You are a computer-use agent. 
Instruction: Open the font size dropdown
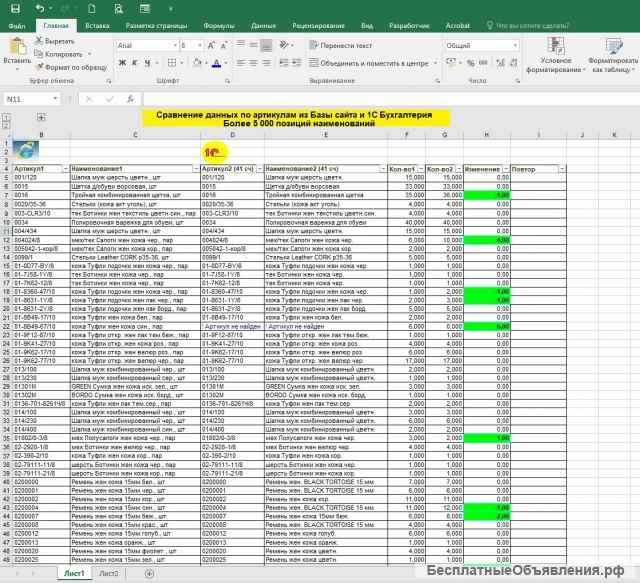200,45
